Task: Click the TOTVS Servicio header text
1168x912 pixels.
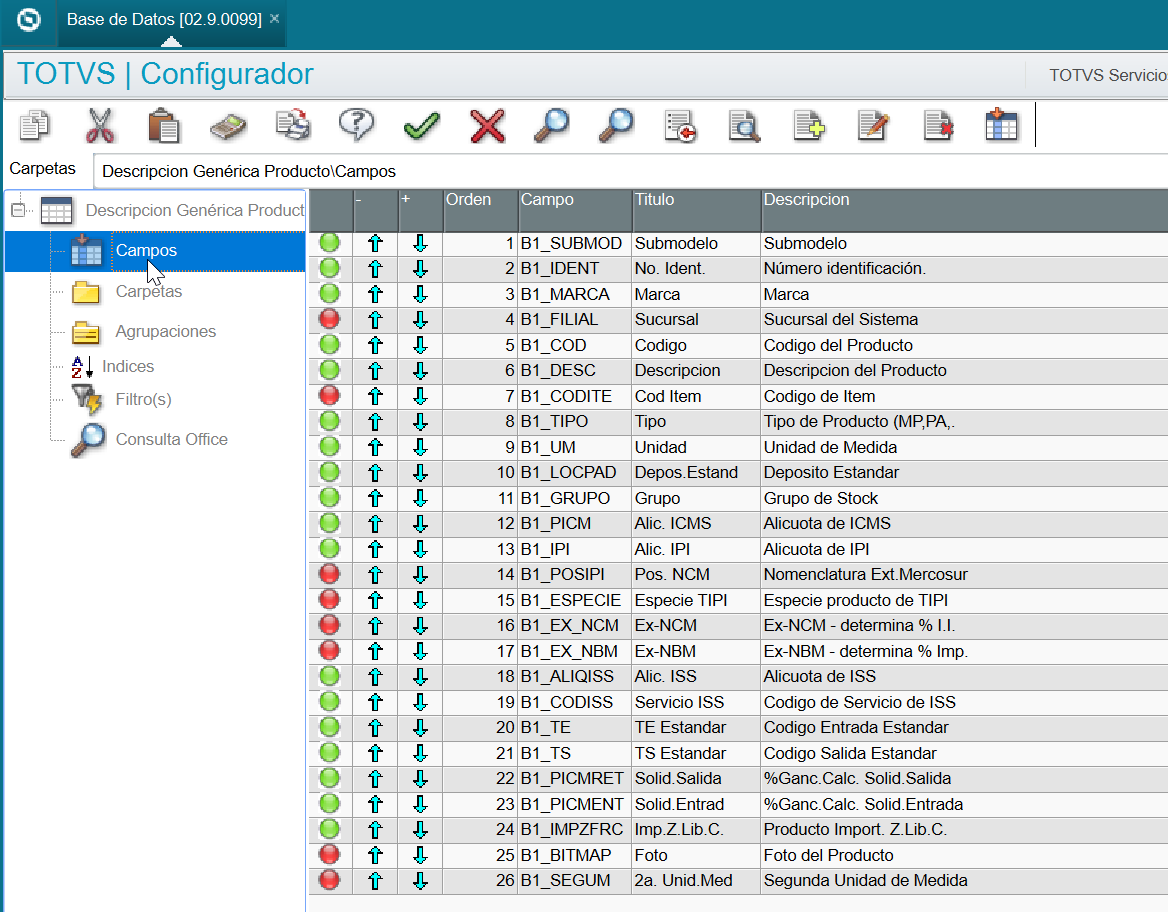Action: pos(1108,75)
